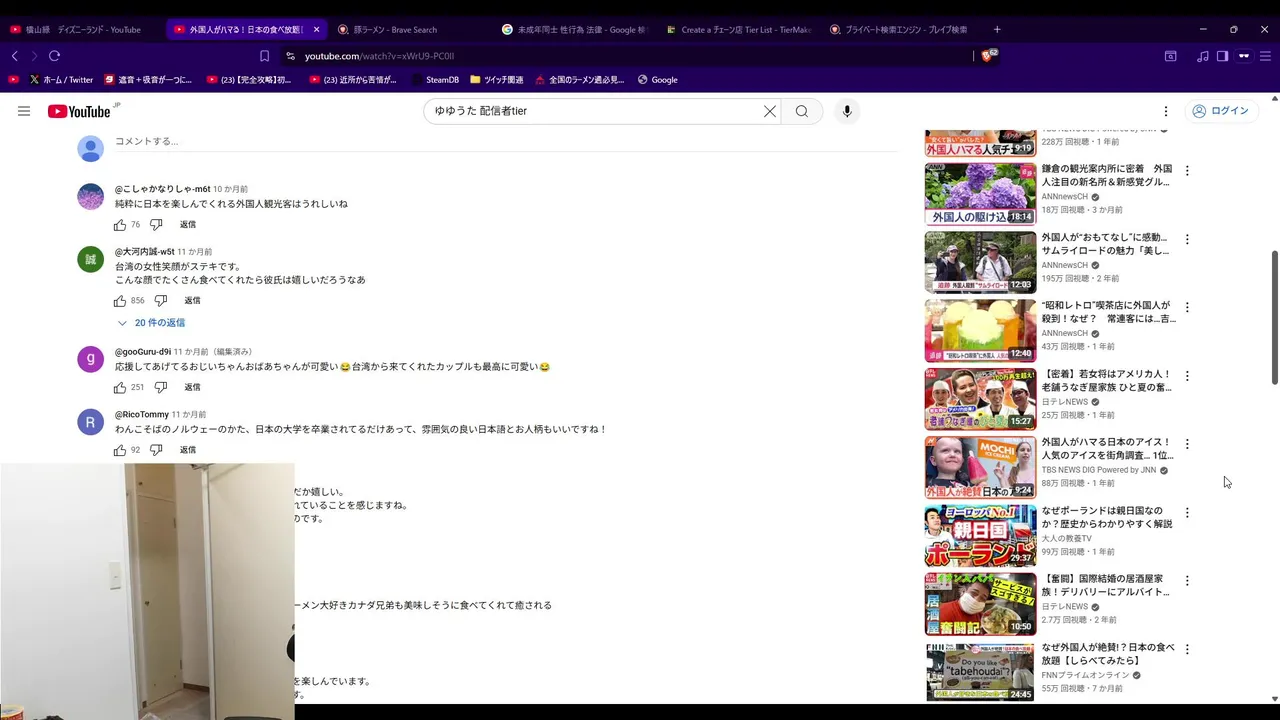Open options menu for 若女将はアメリカ人 video
The height and width of the screenshot is (720, 1280).
click(x=1187, y=376)
